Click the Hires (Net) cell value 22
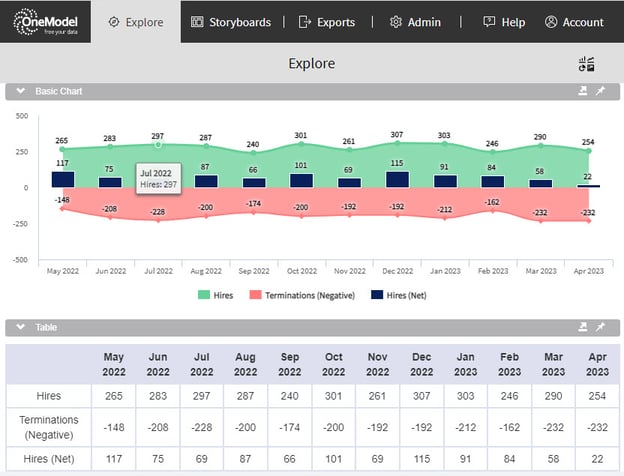The image size is (624, 476). coord(597,459)
